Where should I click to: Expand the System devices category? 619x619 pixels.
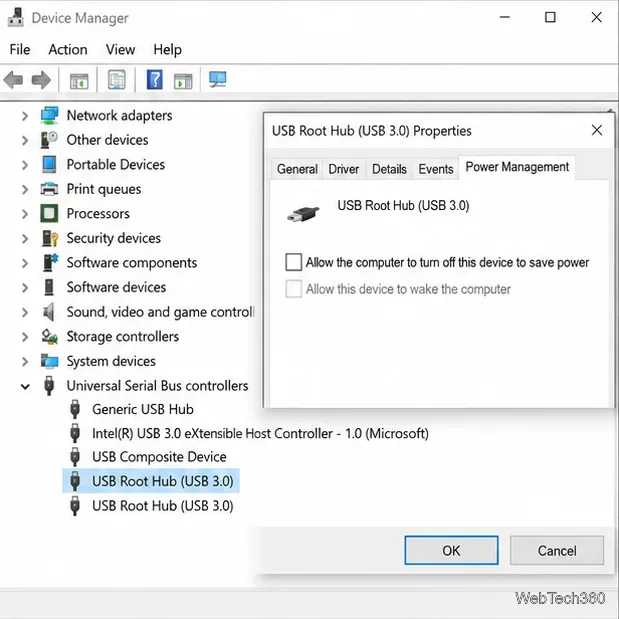pos(24,361)
